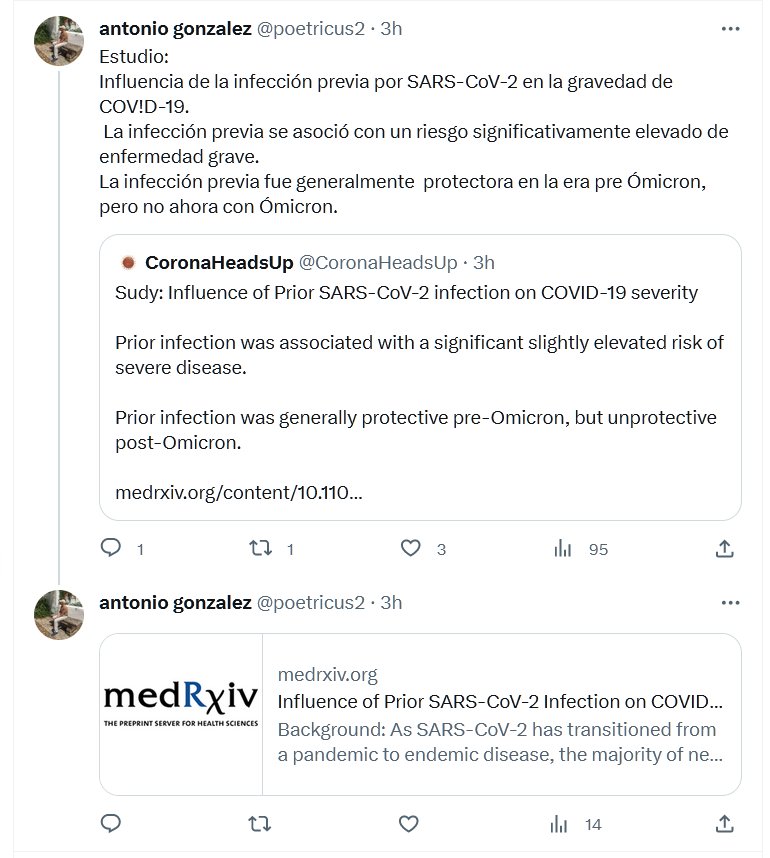
Task: Like the first tweet with 3 likes
Action: tap(409, 548)
